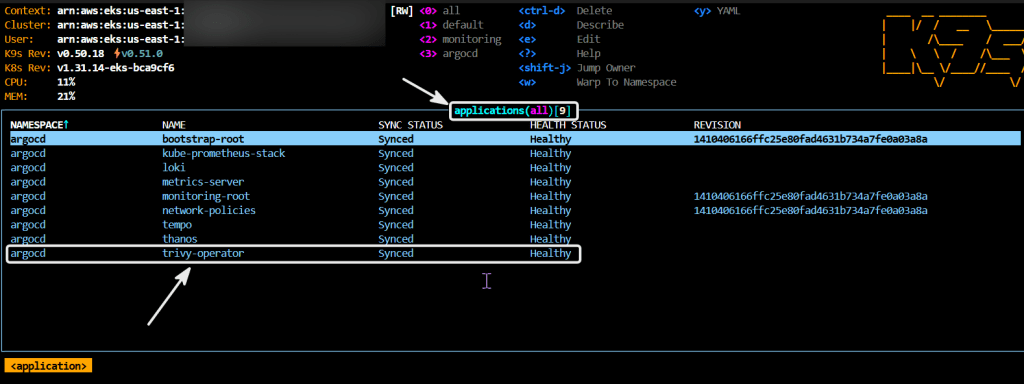Select the kube-prometheus-stack application name
This screenshot has width=1024, height=384.
[x=223, y=153]
